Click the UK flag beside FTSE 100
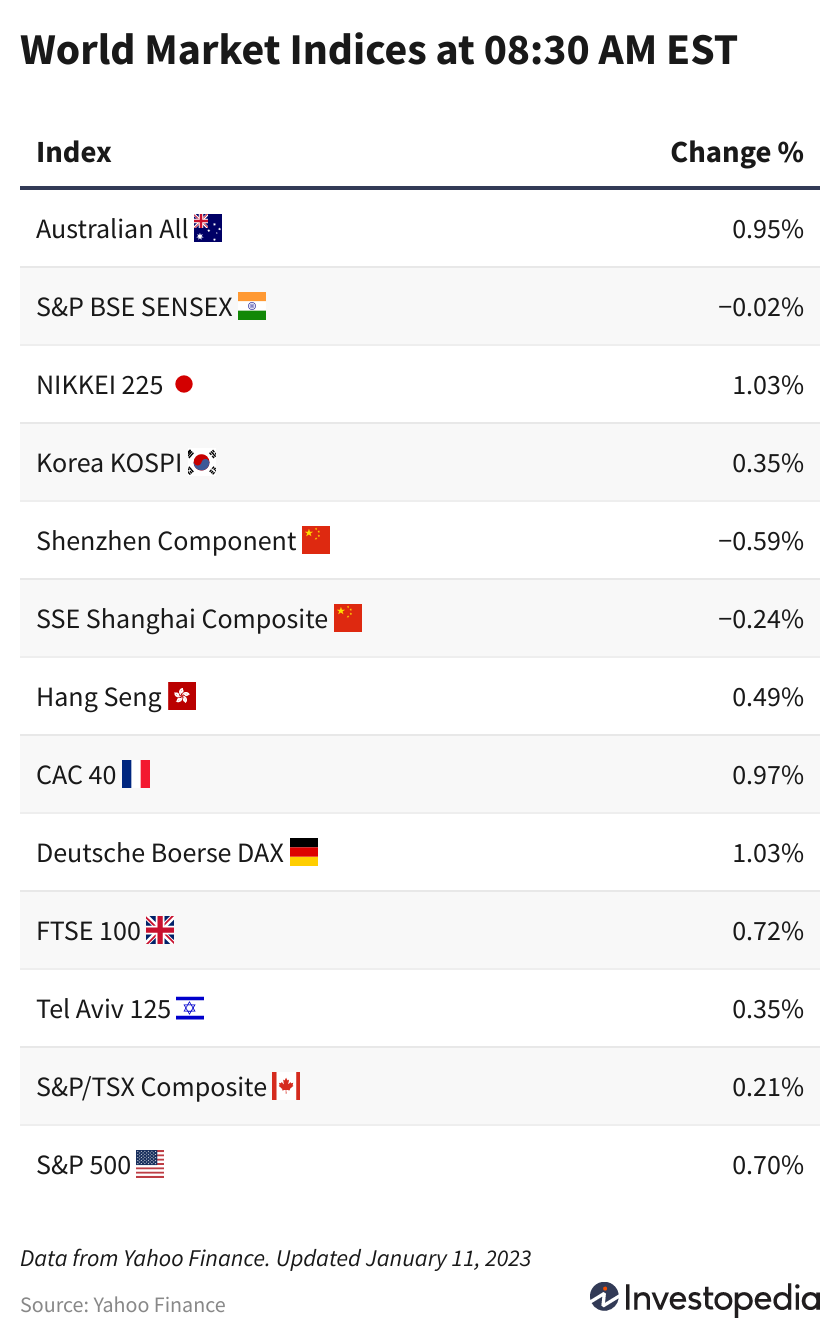Image resolution: width=840 pixels, height=1344 pixels. (x=160, y=930)
